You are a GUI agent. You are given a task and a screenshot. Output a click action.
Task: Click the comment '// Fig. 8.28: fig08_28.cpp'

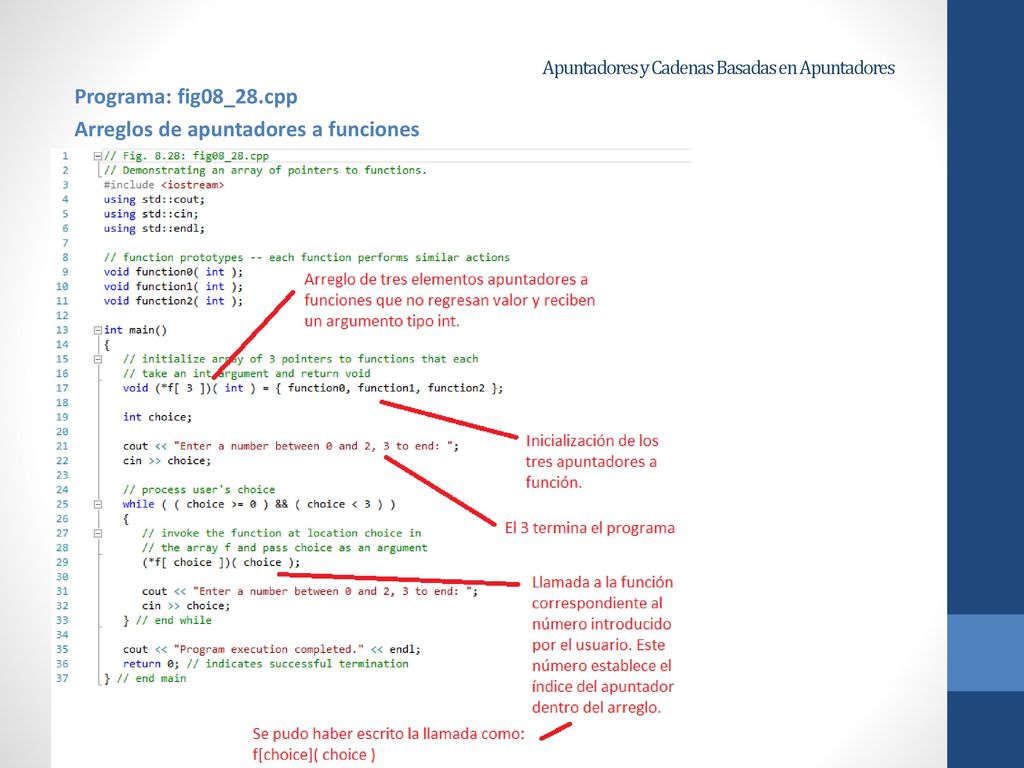[x=186, y=156]
